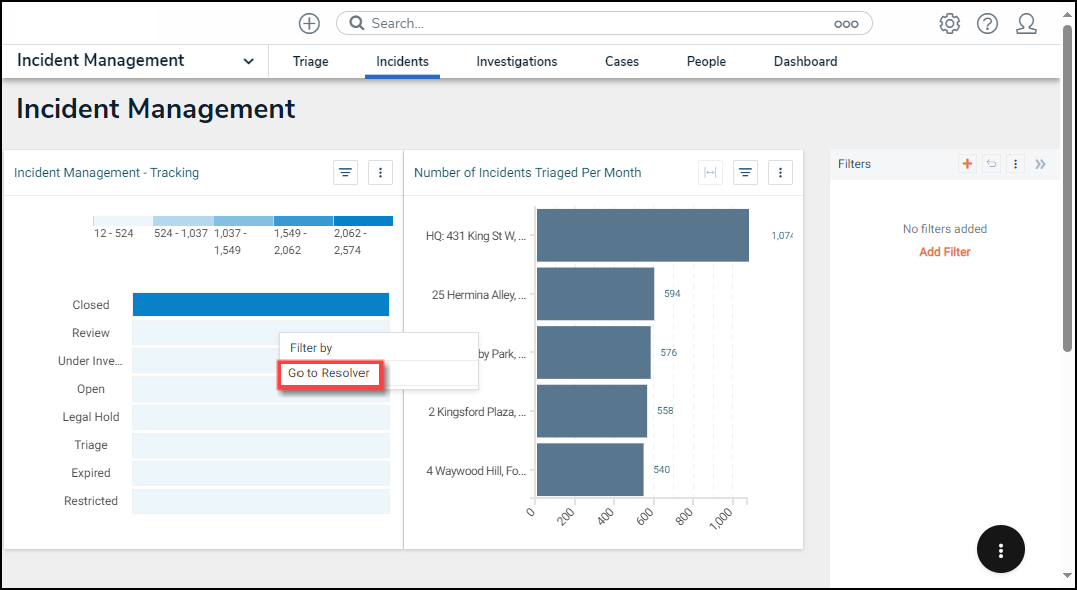The width and height of the screenshot is (1077, 590).
Task: Collapse the Filters panel with double chevron
Action: coord(1040,164)
